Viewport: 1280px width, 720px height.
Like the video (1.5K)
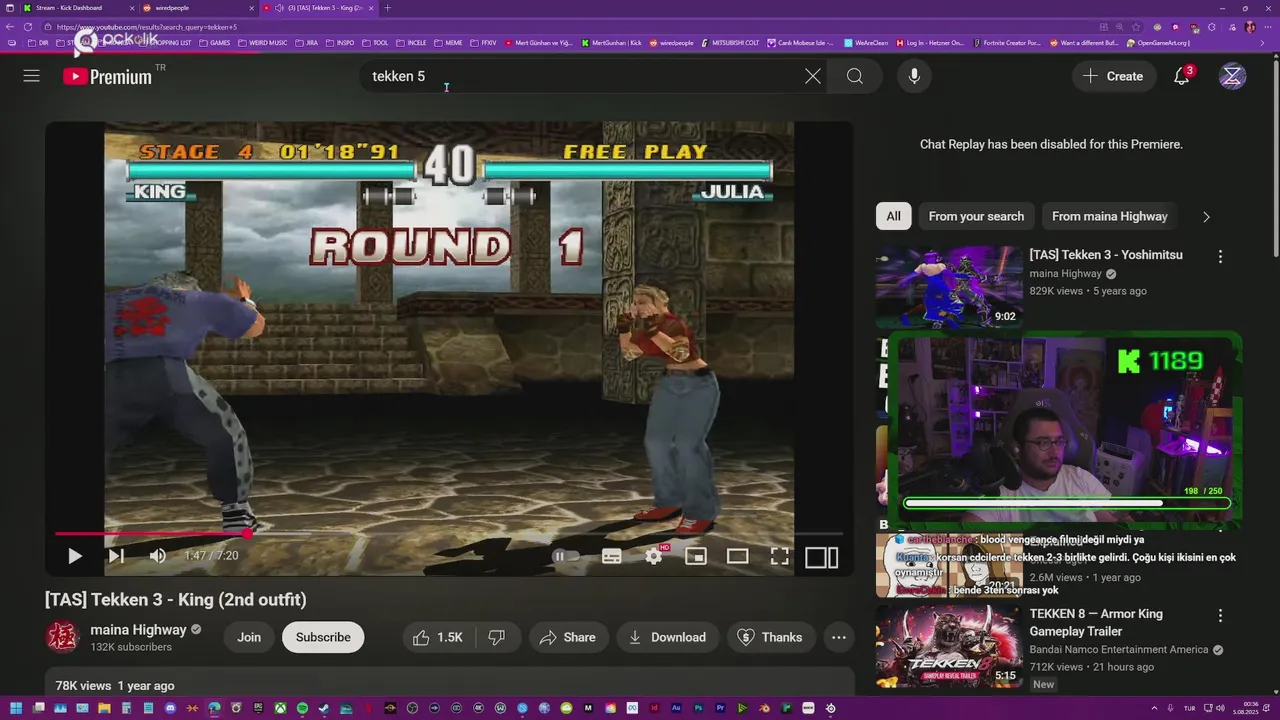[x=438, y=637]
